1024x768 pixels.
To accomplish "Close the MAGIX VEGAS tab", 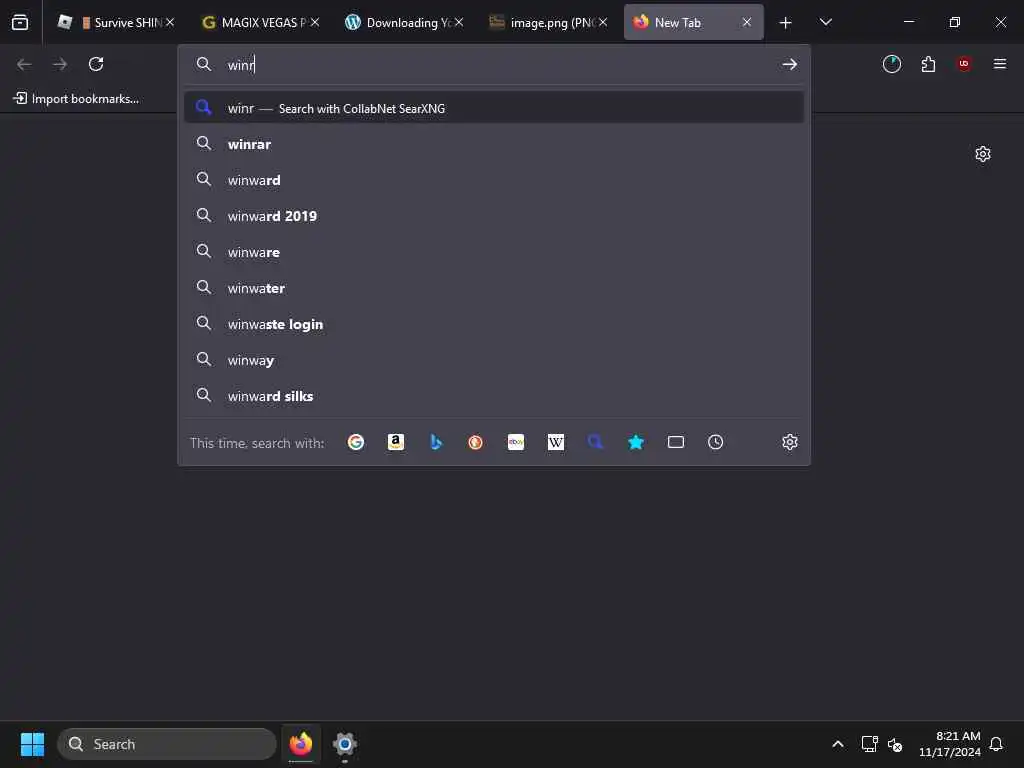I will pos(315,22).
